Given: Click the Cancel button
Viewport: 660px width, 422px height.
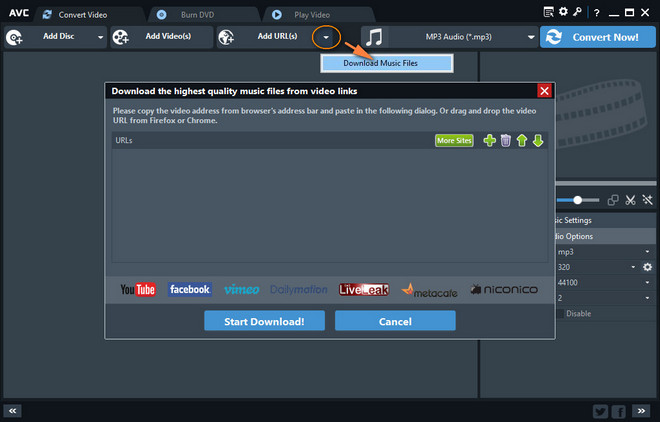Looking at the screenshot, I should point(395,321).
